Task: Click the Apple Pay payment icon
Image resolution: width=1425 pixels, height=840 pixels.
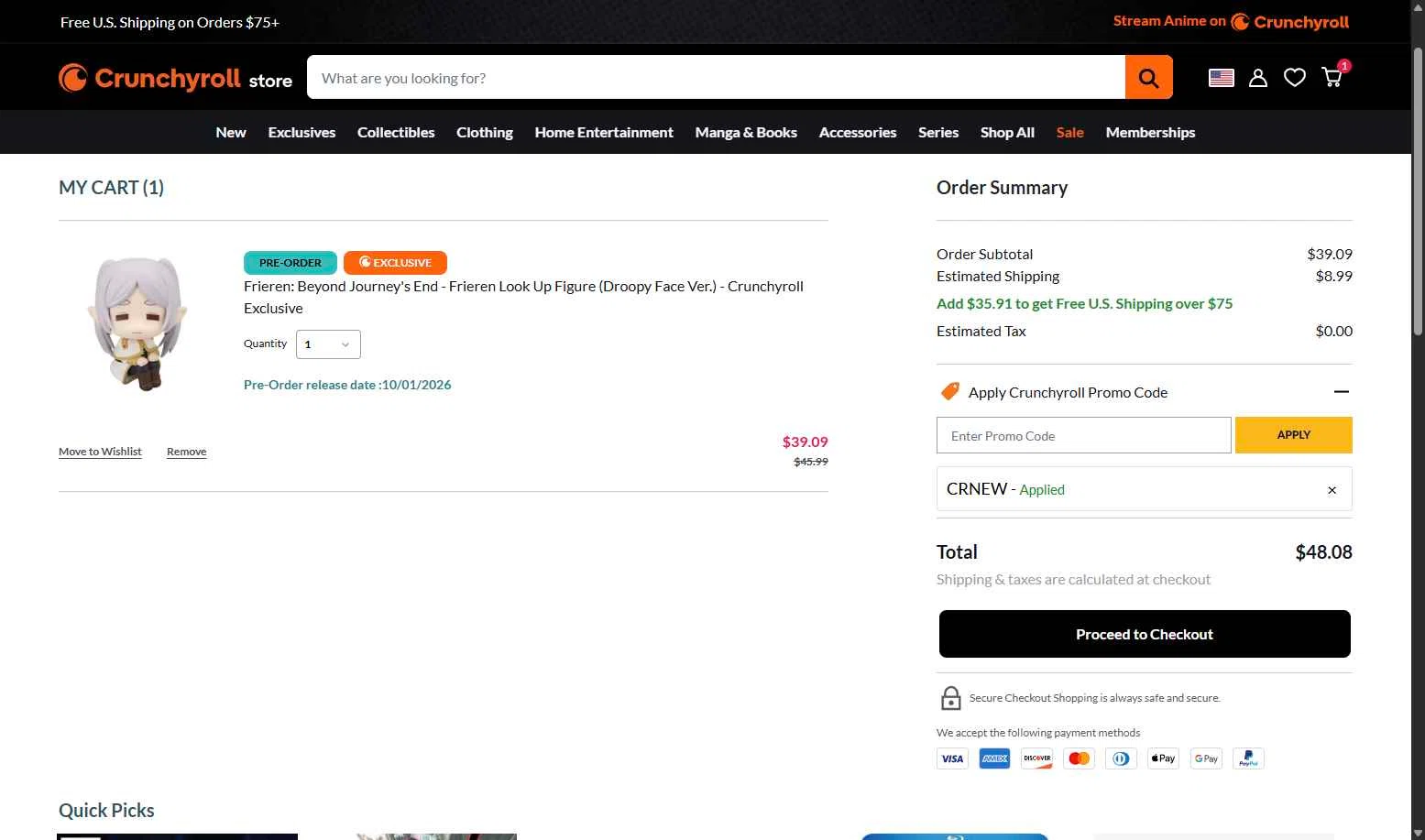Action: click(1163, 758)
